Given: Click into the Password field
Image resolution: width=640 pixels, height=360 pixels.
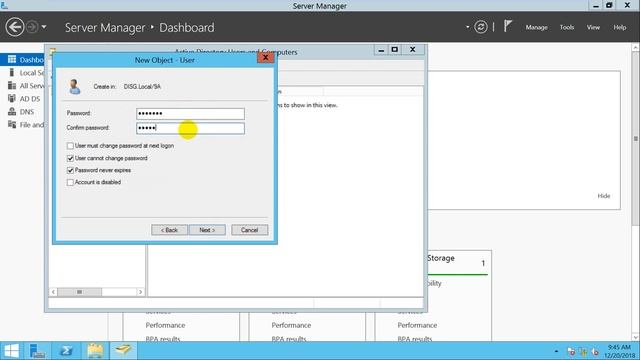Looking at the screenshot, I should pos(190,113).
